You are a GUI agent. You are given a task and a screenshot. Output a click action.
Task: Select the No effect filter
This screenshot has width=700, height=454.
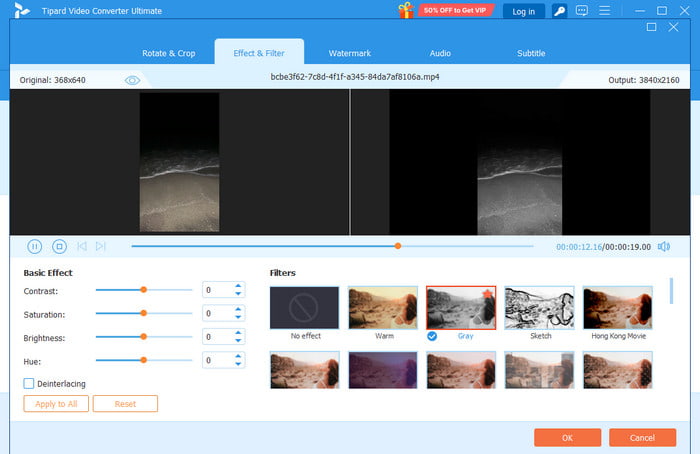tap(304, 308)
